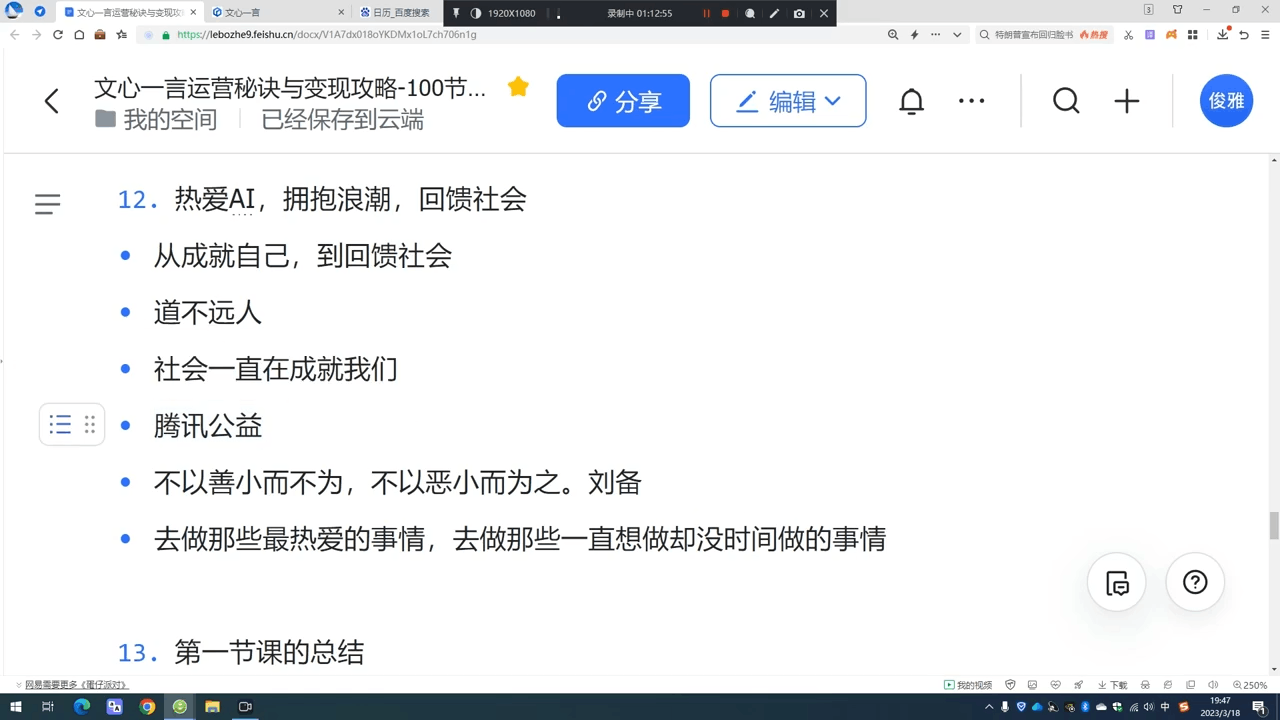Click news link 网易需要更多《蛋仔派对》
1280x720 pixels.
point(76,685)
